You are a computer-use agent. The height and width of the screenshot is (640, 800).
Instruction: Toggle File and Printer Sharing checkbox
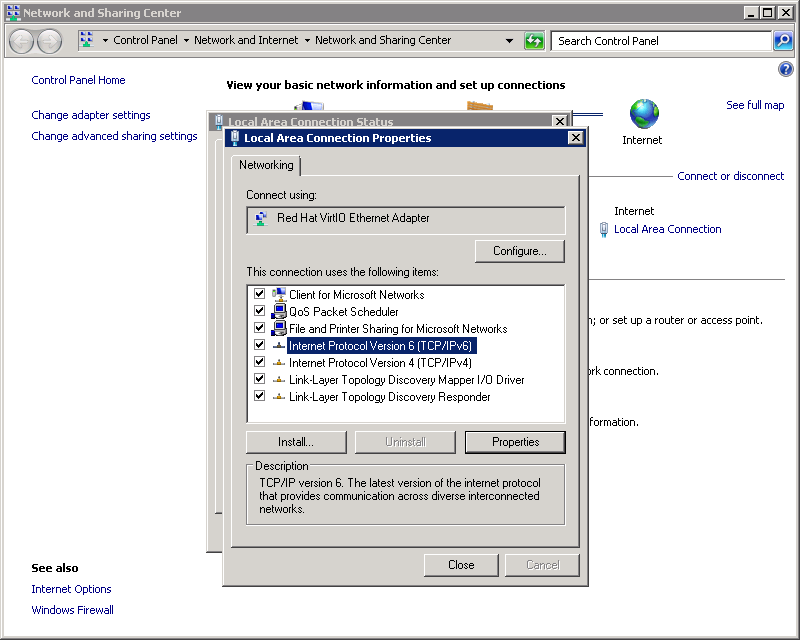pyautogui.click(x=260, y=328)
